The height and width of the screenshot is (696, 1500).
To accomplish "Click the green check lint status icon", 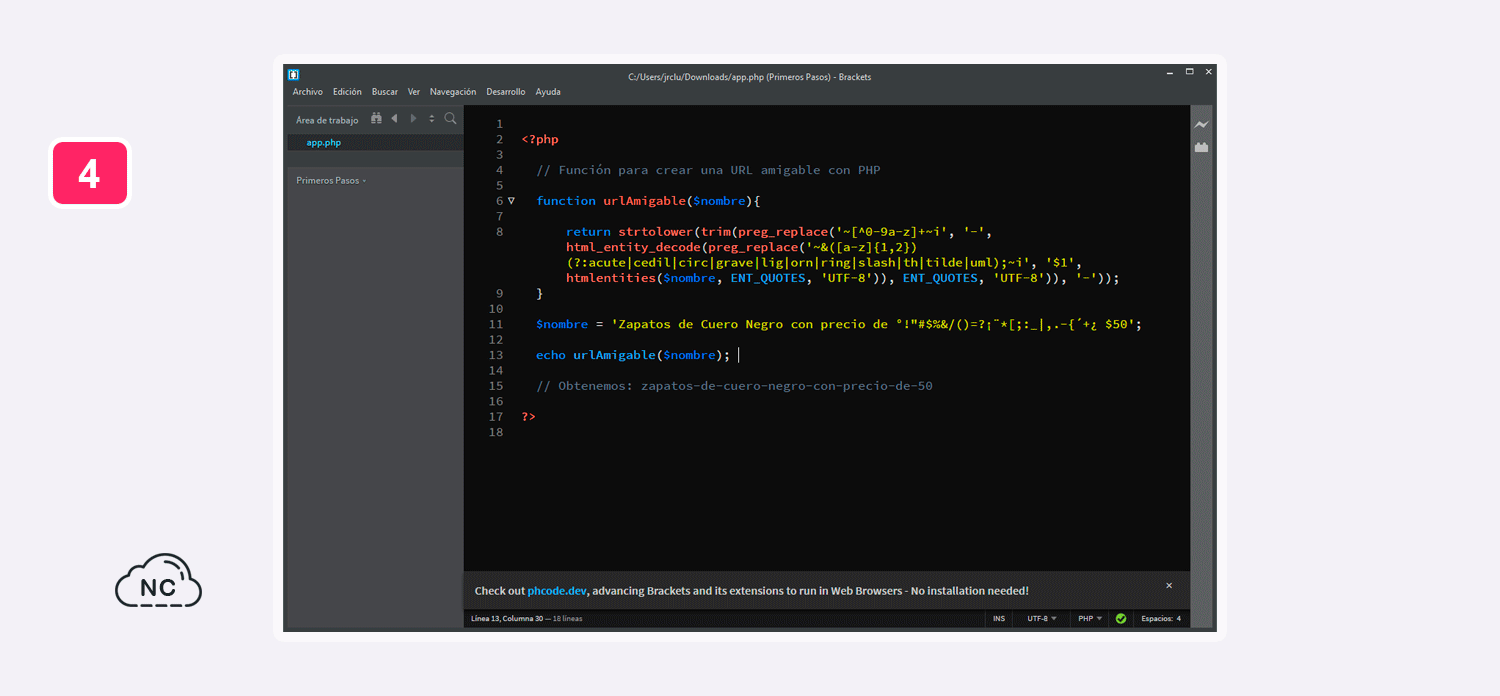I will click(1121, 619).
